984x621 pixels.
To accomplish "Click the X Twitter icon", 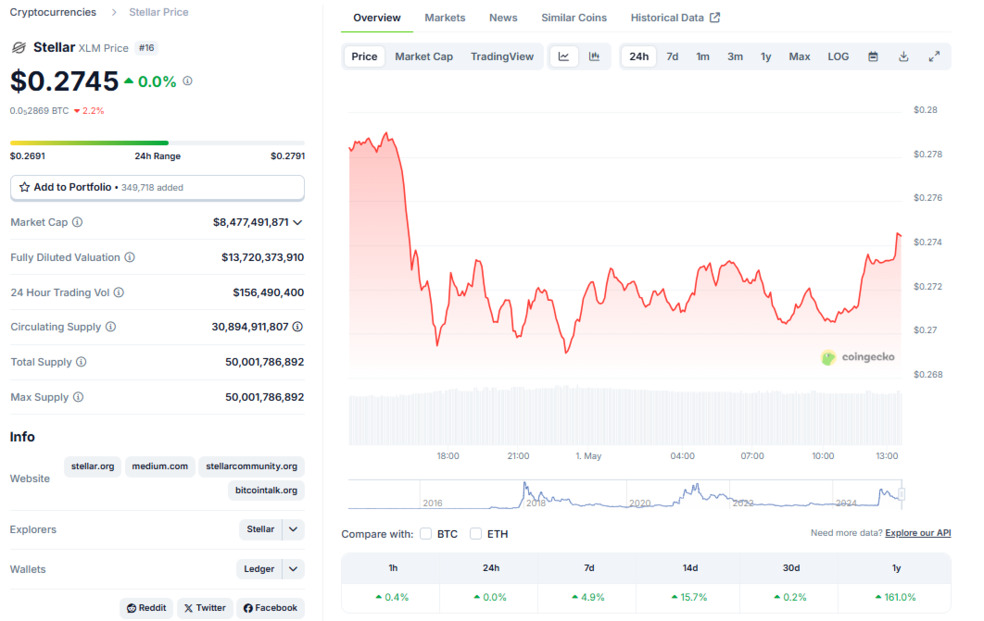I will point(188,608).
